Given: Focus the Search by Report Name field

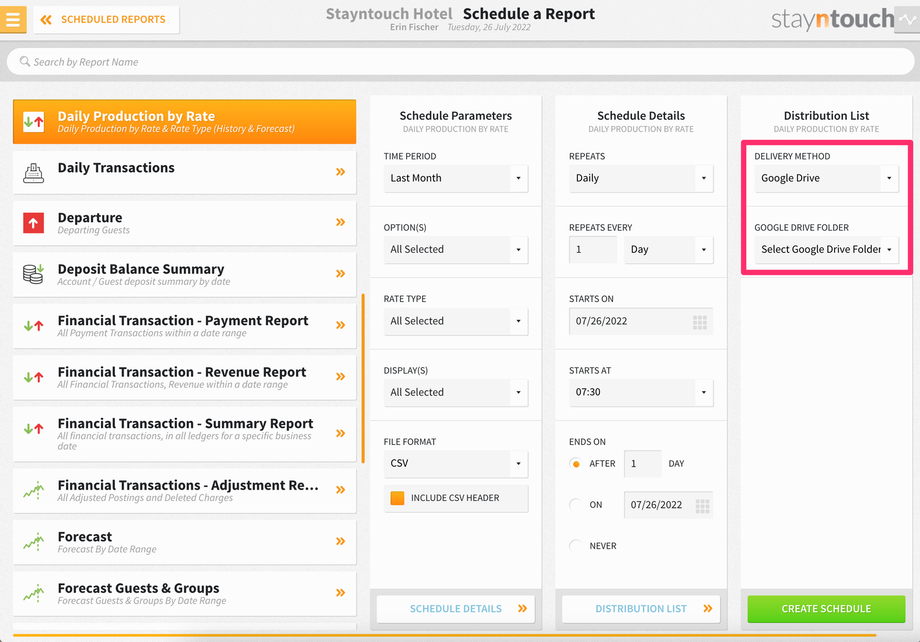Looking at the screenshot, I should pyautogui.click(x=460, y=62).
